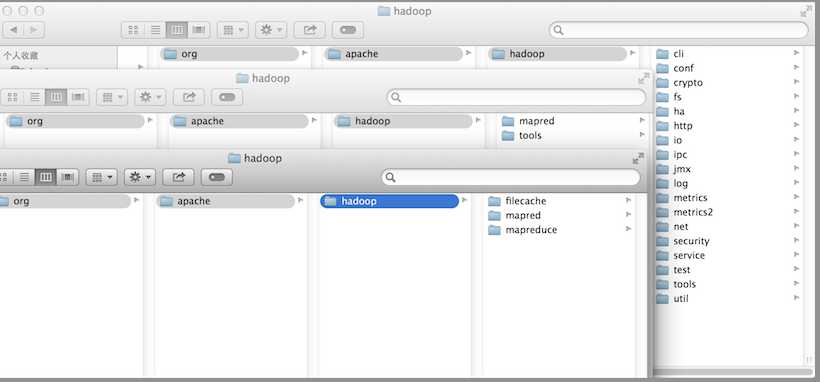The height and width of the screenshot is (382, 820).
Task: Select the tools folder in middle window
Action: coord(573,136)
